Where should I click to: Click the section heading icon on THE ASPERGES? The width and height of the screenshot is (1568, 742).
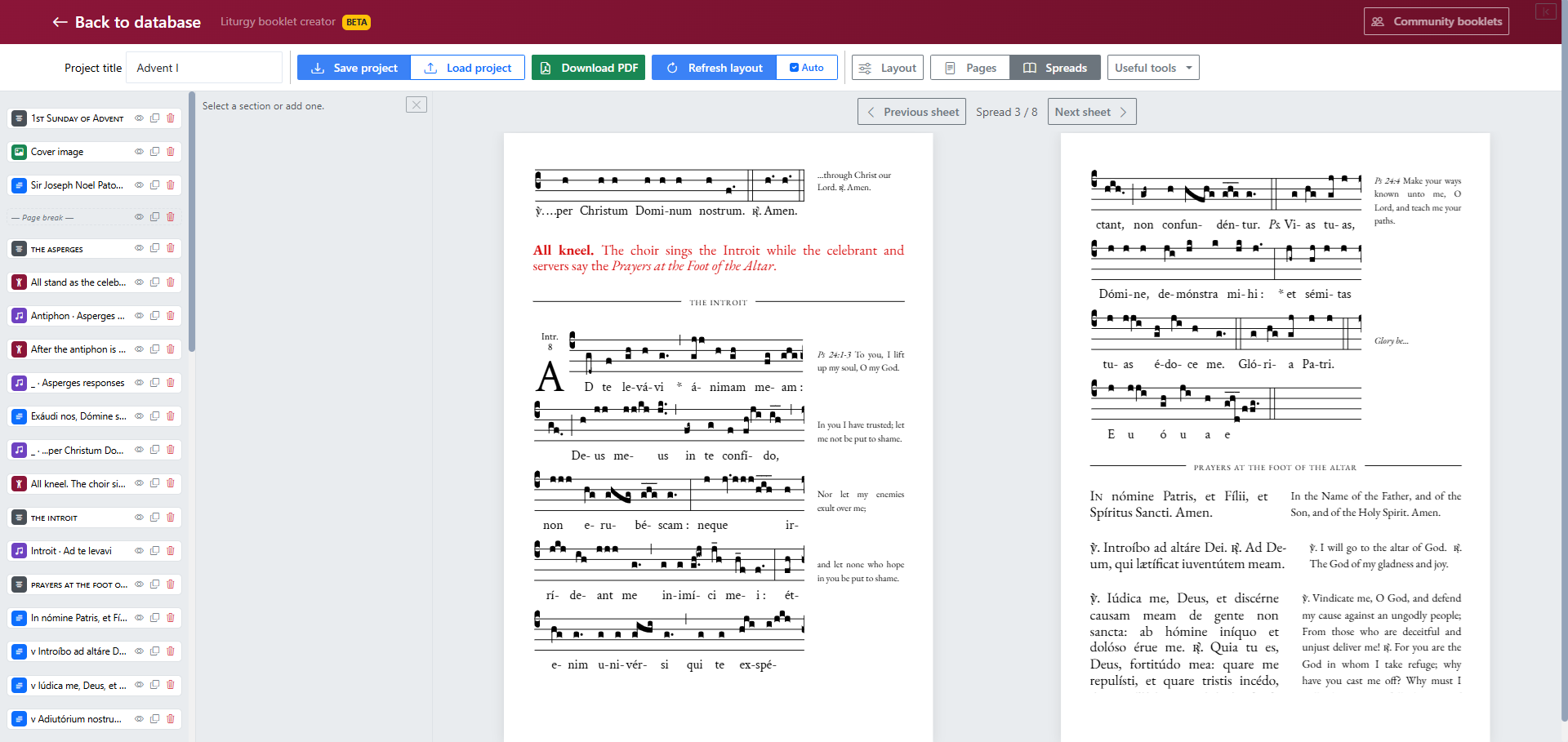coord(19,249)
